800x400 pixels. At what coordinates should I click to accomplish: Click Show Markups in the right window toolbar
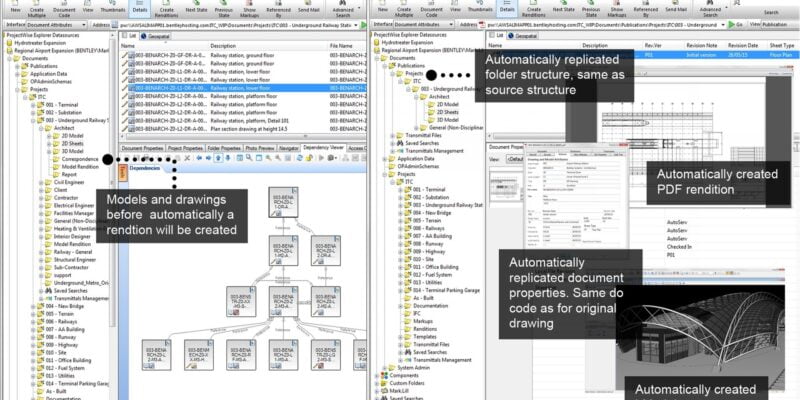pos(617,9)
